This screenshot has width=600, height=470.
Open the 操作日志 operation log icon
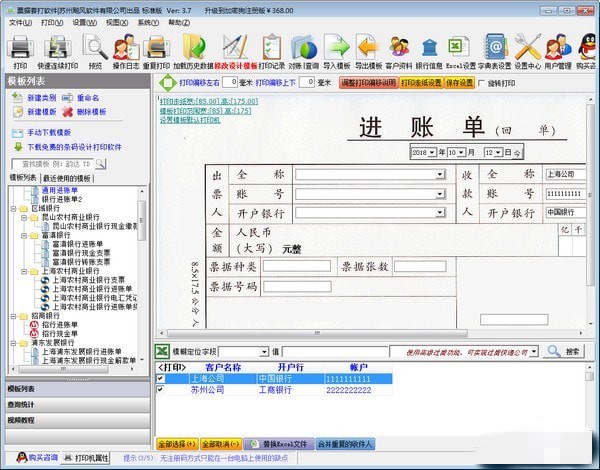tap(126, 47)
